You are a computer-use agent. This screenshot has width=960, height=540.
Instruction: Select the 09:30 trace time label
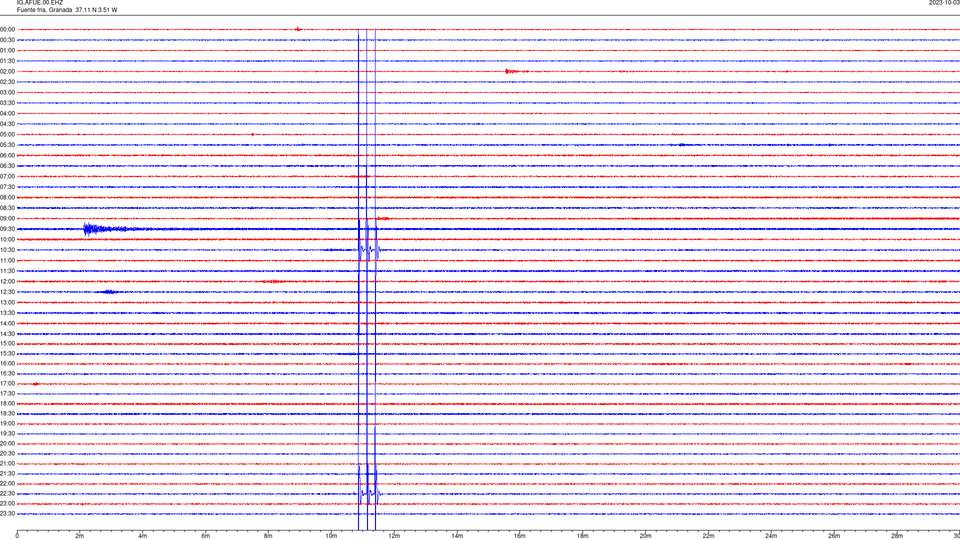[7, 229]
